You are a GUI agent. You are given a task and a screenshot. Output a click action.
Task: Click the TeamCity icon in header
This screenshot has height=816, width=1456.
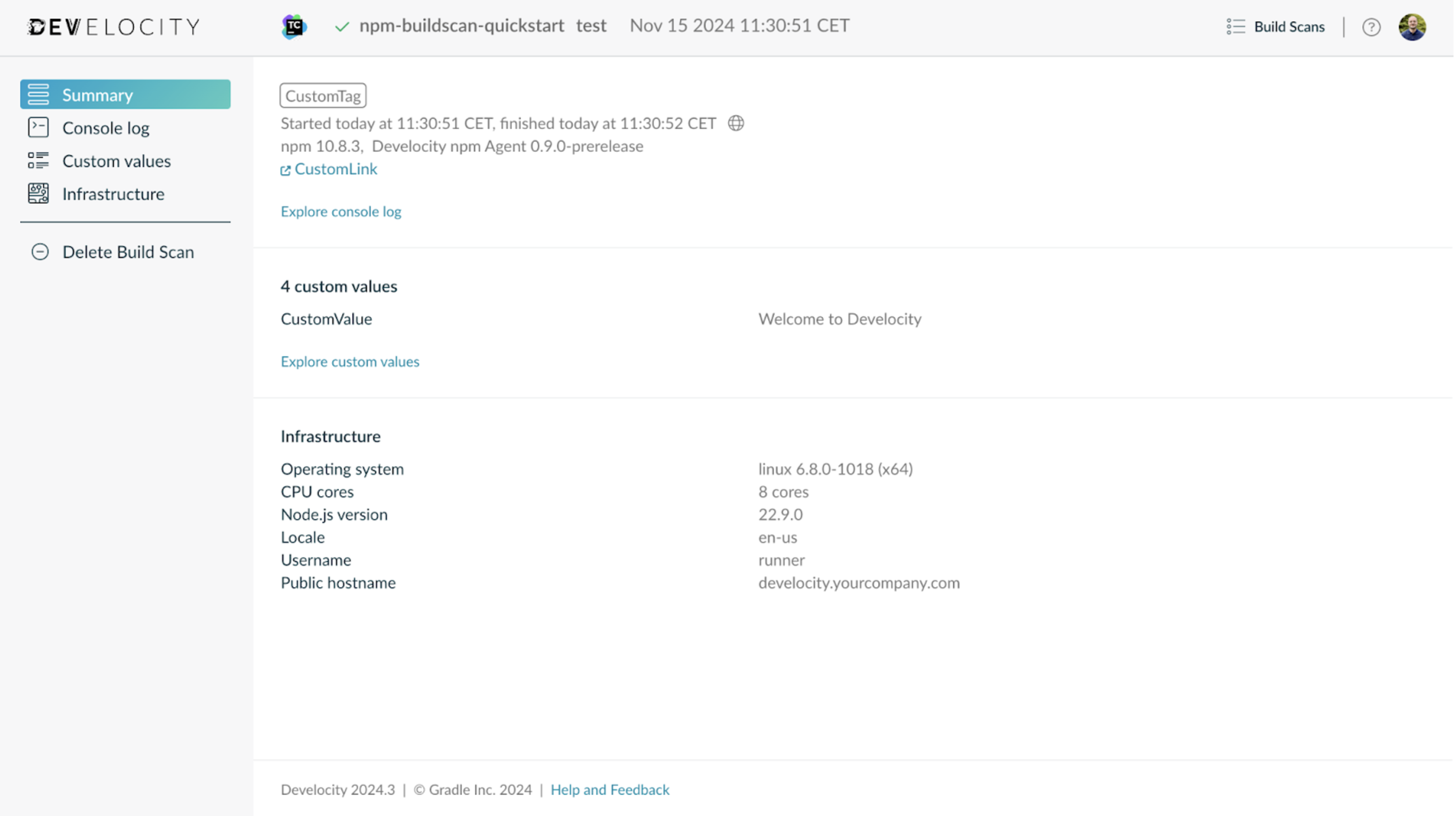[x=294, y=27]
